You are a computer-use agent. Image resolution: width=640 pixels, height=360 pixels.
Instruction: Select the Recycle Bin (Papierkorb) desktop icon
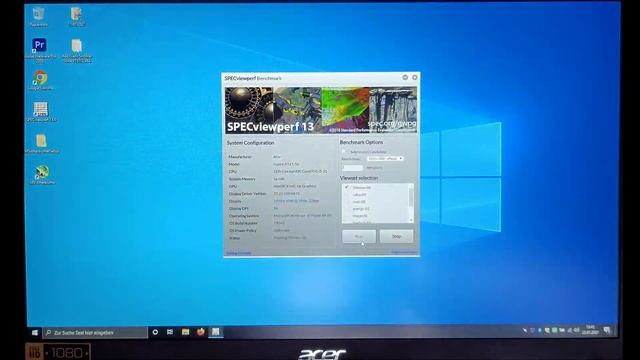(x=38, y=17)
